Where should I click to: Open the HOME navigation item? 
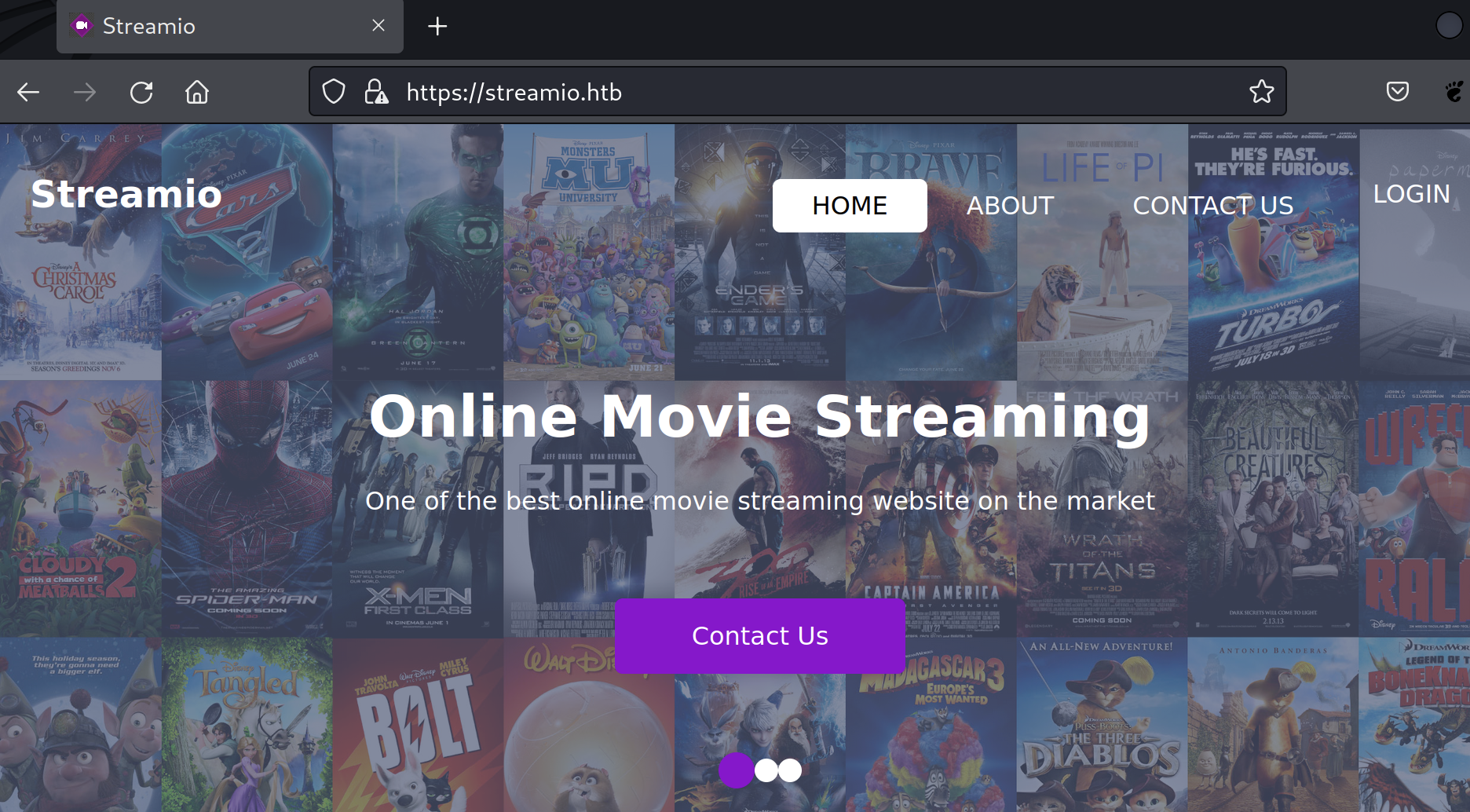coord(850,206)
